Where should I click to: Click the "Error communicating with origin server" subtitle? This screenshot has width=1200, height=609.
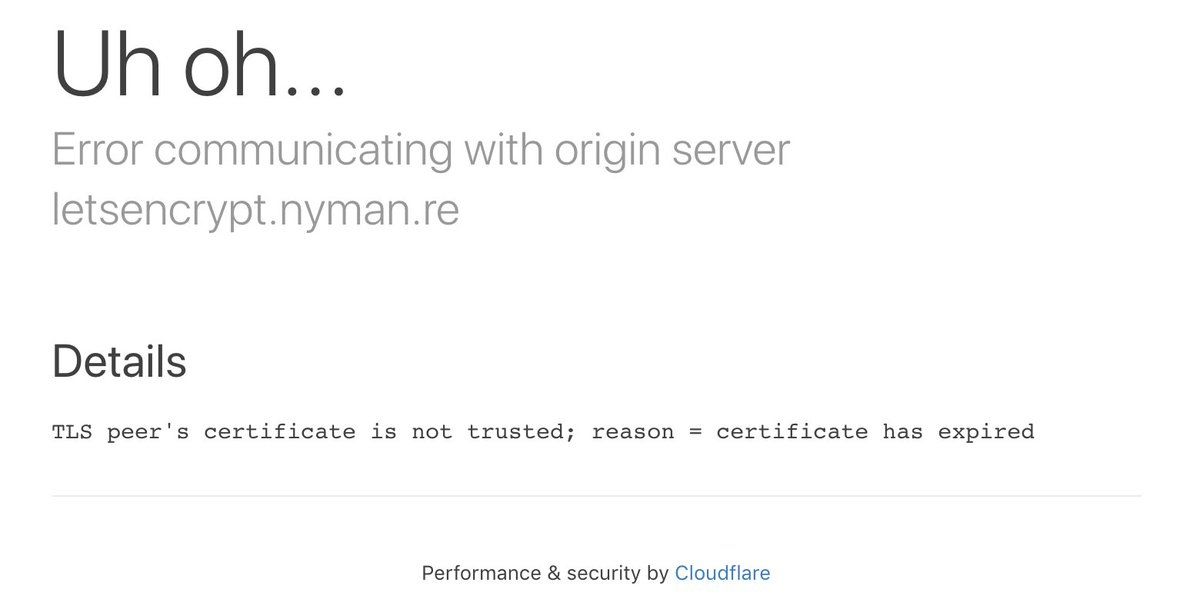coord(420,150)
